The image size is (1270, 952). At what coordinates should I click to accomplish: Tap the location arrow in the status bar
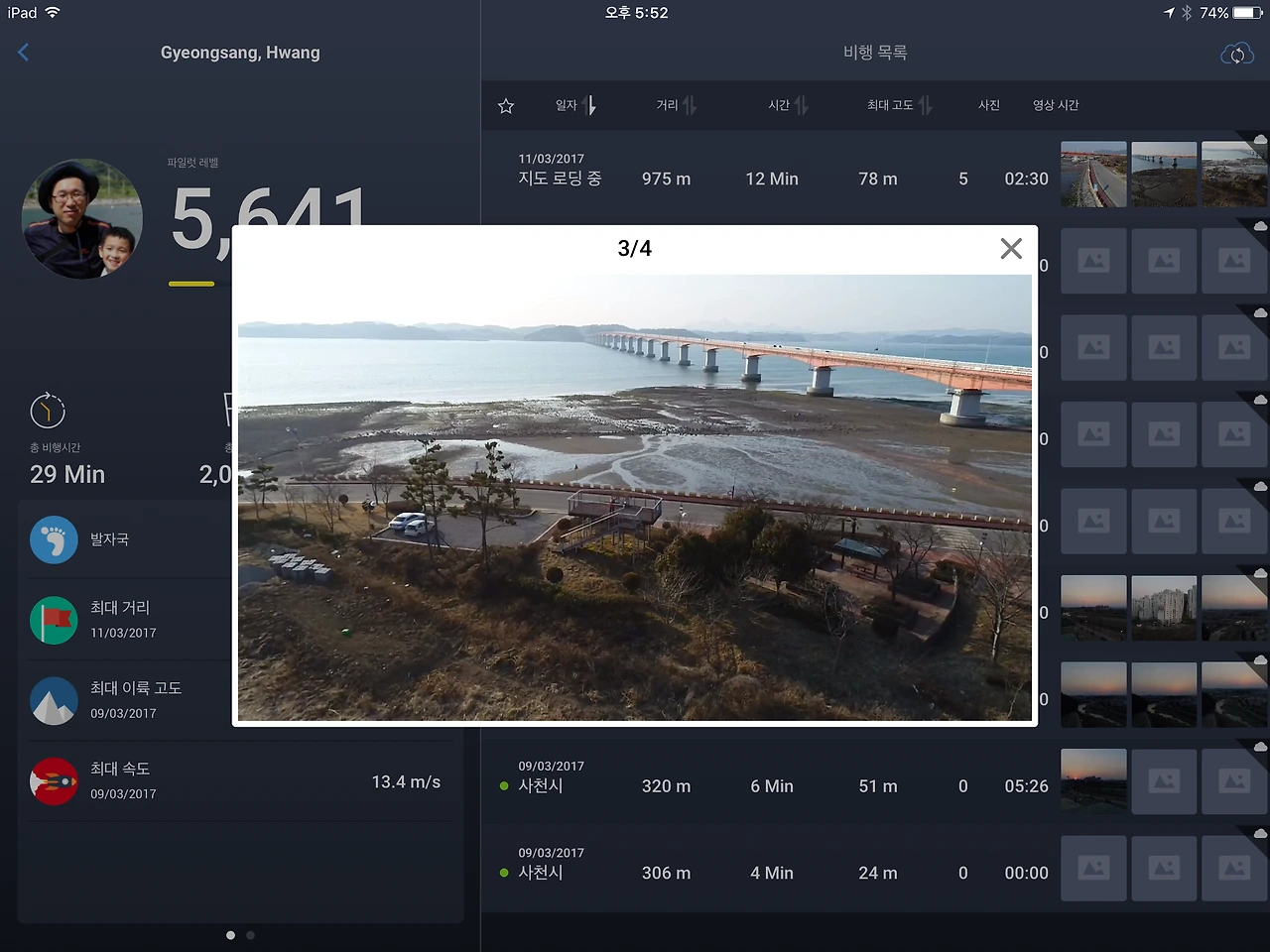(1169, 13)
